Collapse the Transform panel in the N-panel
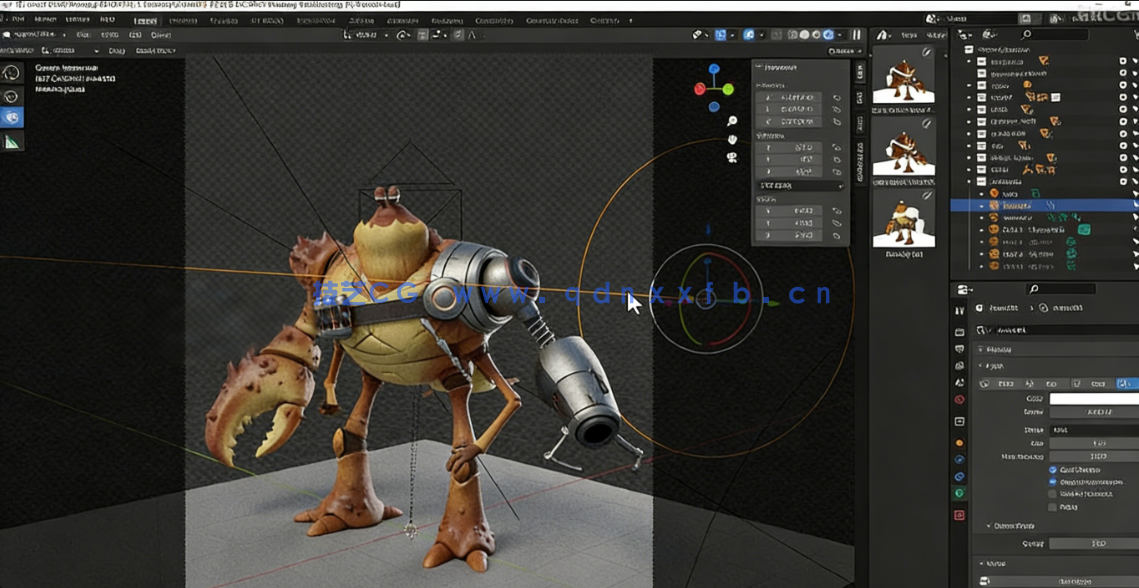Image resolution: width=1139 pixels, height=588 pixels. pos(762,67)
